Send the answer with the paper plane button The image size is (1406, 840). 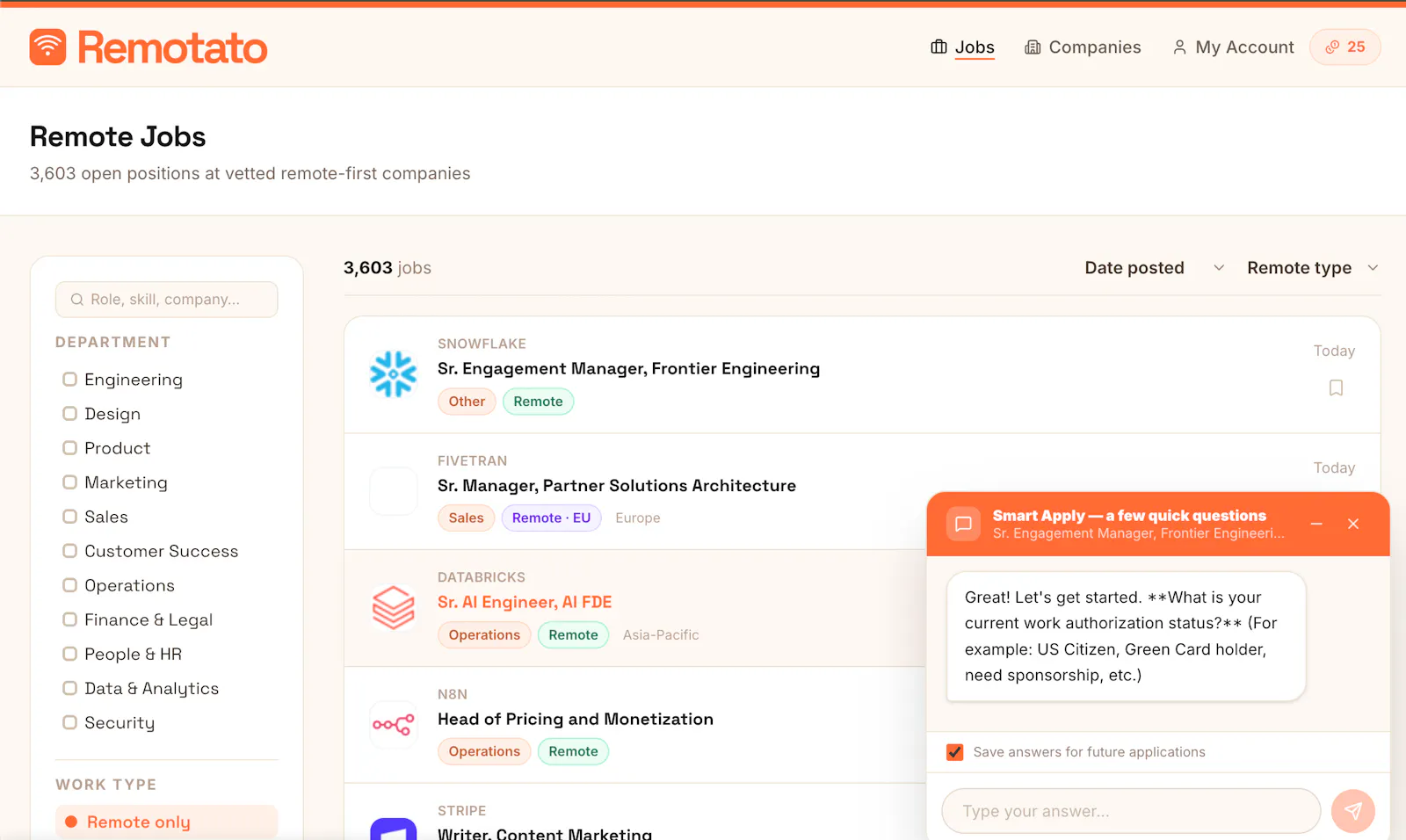[x=1353, y=811]
